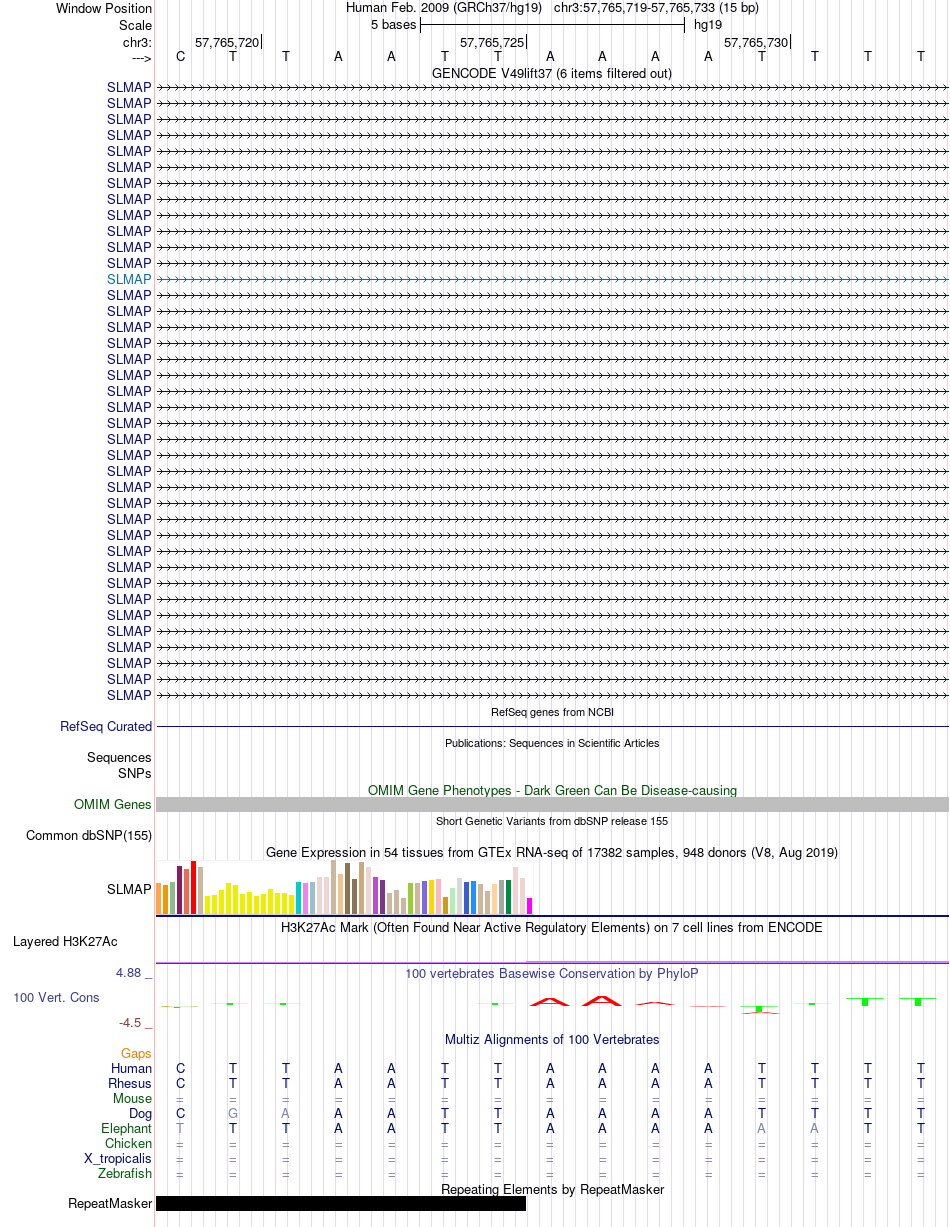Select the Dog alignment row label

point(140,1114)
